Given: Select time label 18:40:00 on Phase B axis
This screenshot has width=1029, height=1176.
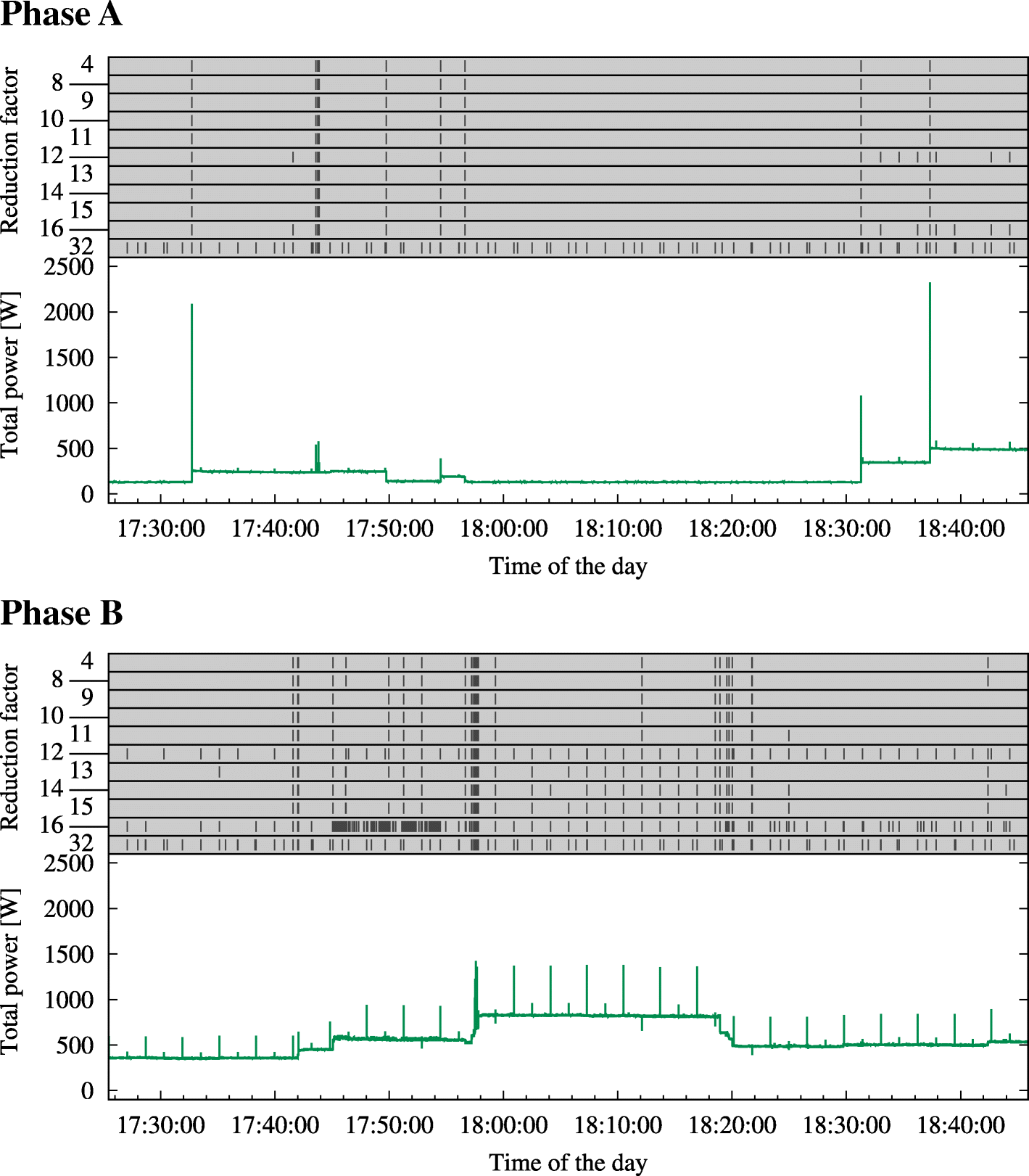Looking at the screenshot, I should click(x=961, y=1124).
